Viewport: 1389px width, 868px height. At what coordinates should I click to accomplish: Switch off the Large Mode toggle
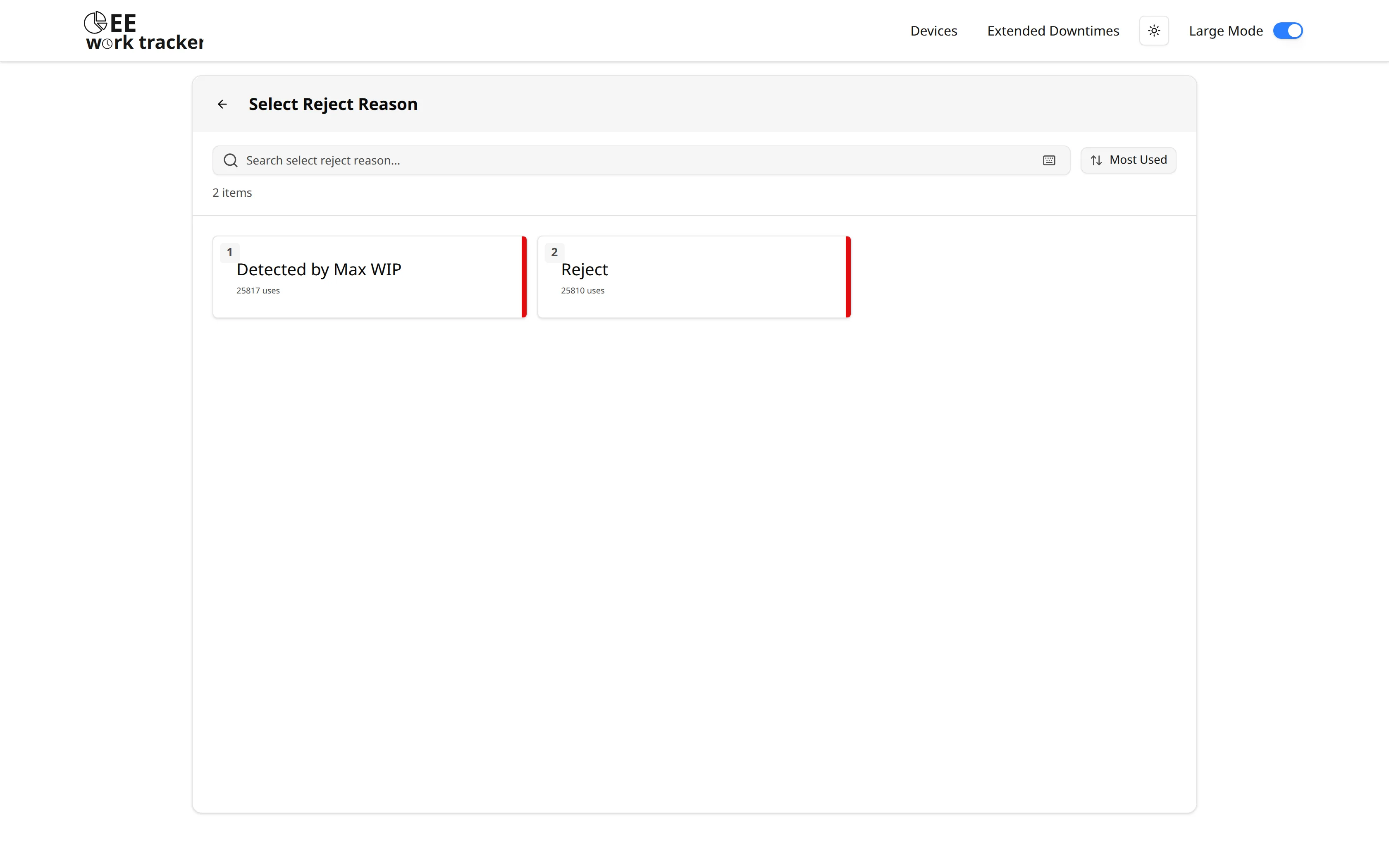click(1287, 31)
